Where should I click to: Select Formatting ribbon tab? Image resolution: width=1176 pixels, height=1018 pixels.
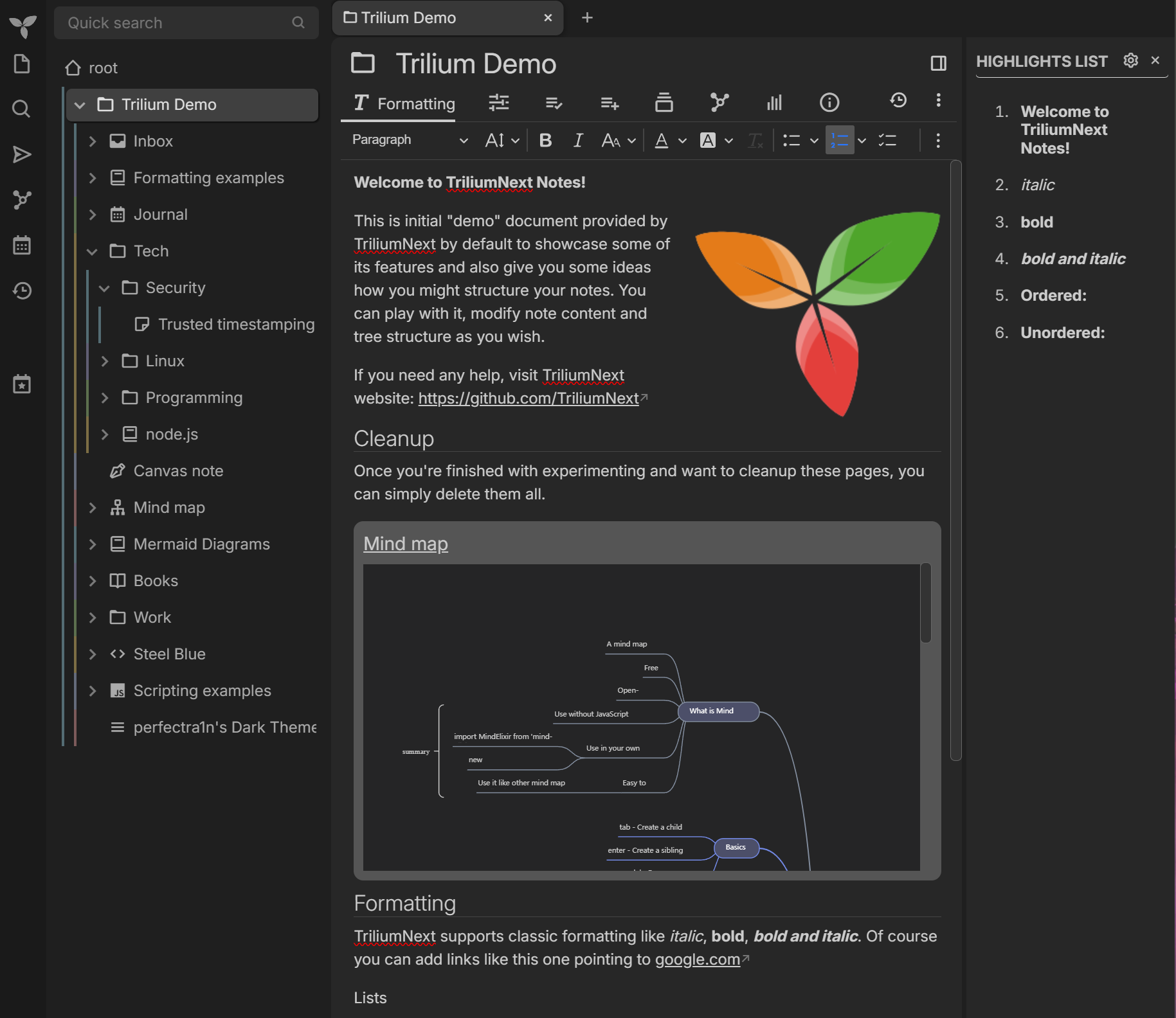pos(404,103)
